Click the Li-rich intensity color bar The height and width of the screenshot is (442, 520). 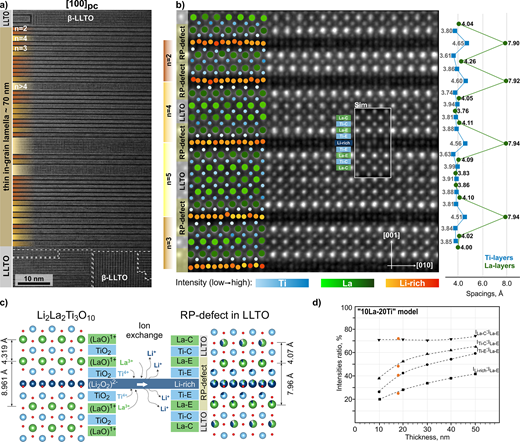tap(412, 283)
